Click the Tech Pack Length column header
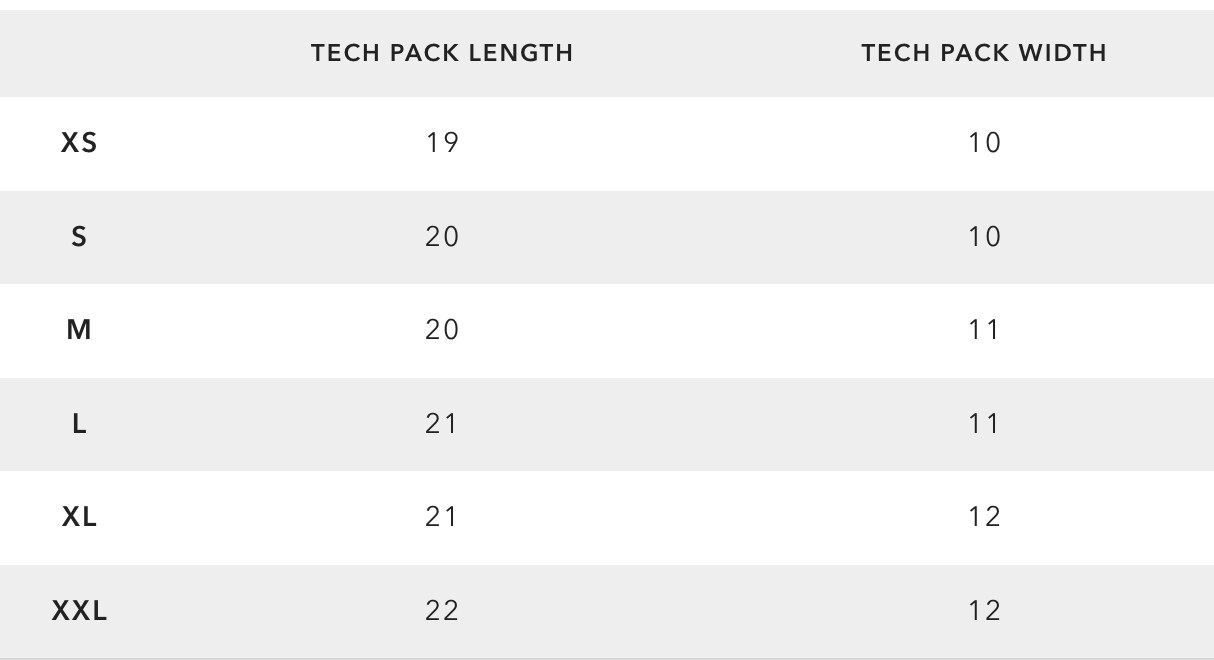1214x660 pixels. point(442,53)
